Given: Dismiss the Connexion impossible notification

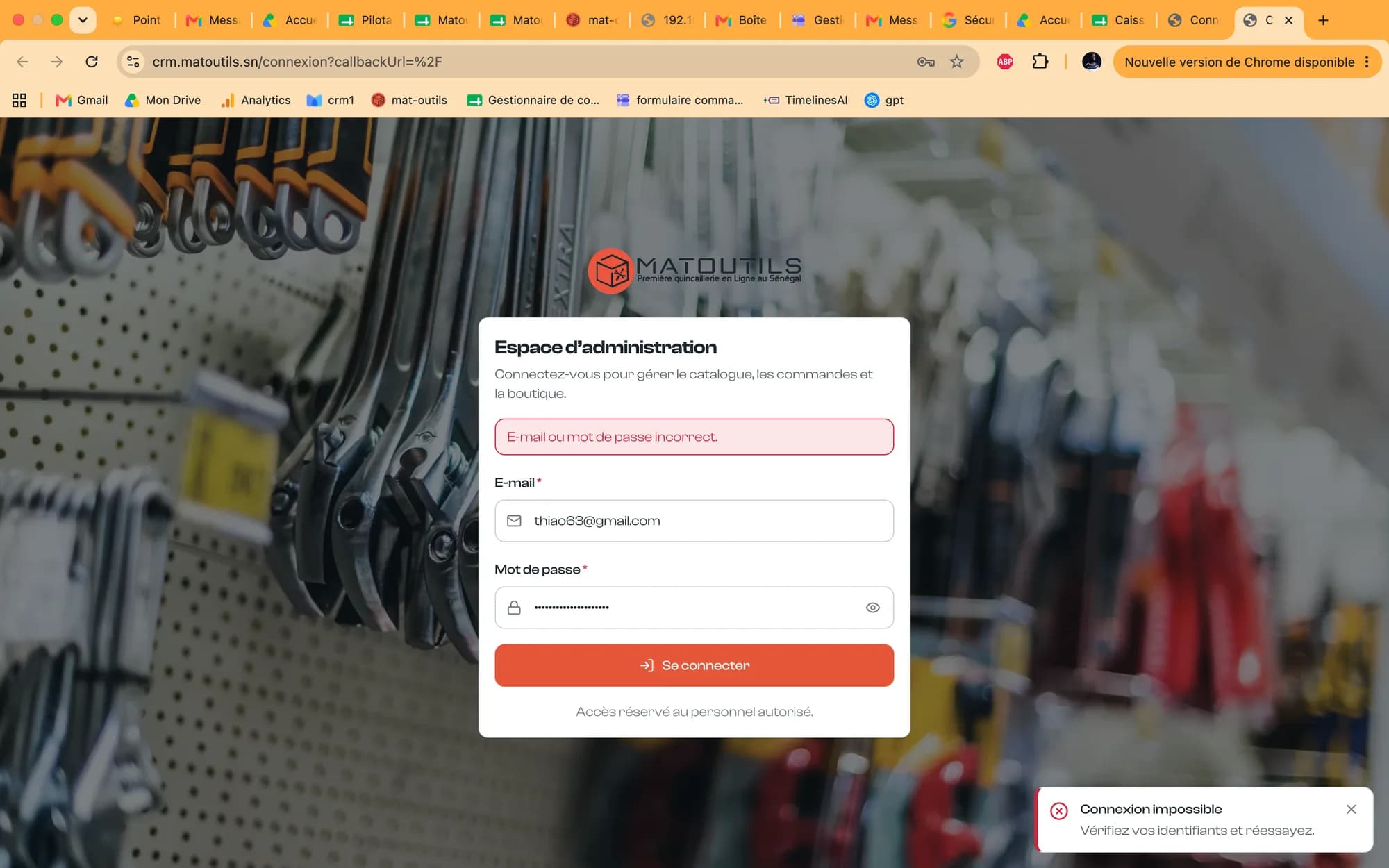Looking at the screenshot, I should tap(1351, 809).
